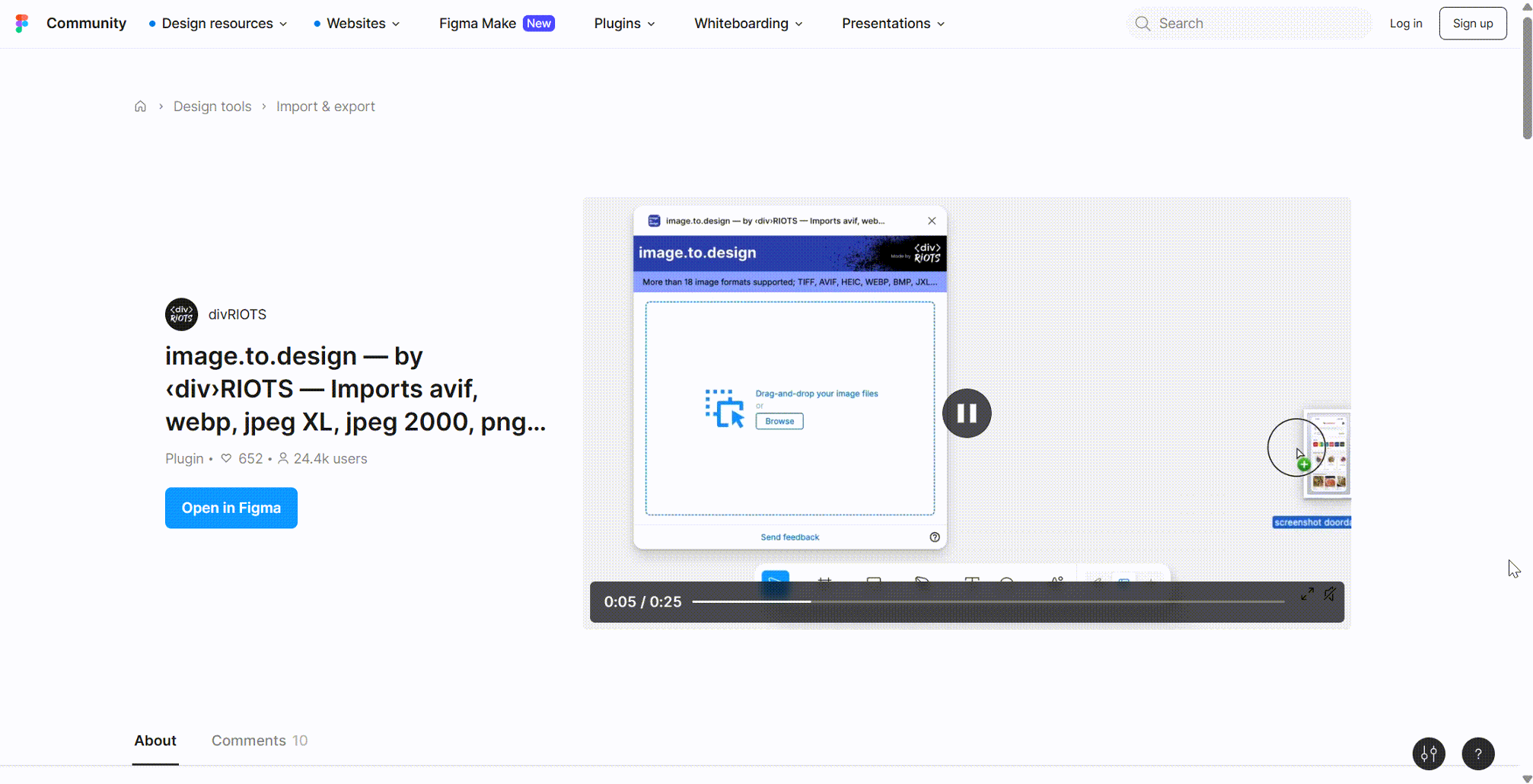Click the home breadcrumb icon
This screenshot has width=1533, height=784.
click(x=140, y=107)
